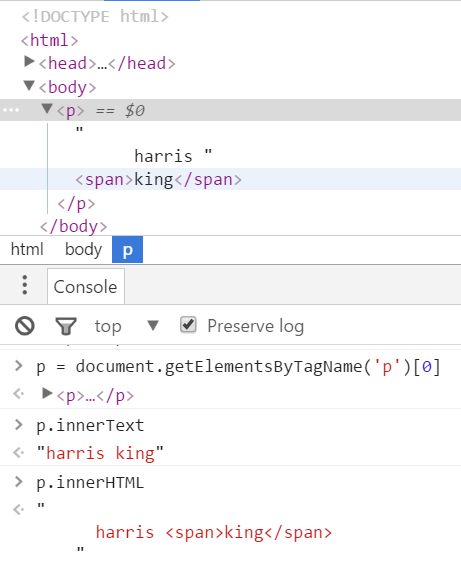Click the clear console icon
461x566 pixels.
click(25, 326)
